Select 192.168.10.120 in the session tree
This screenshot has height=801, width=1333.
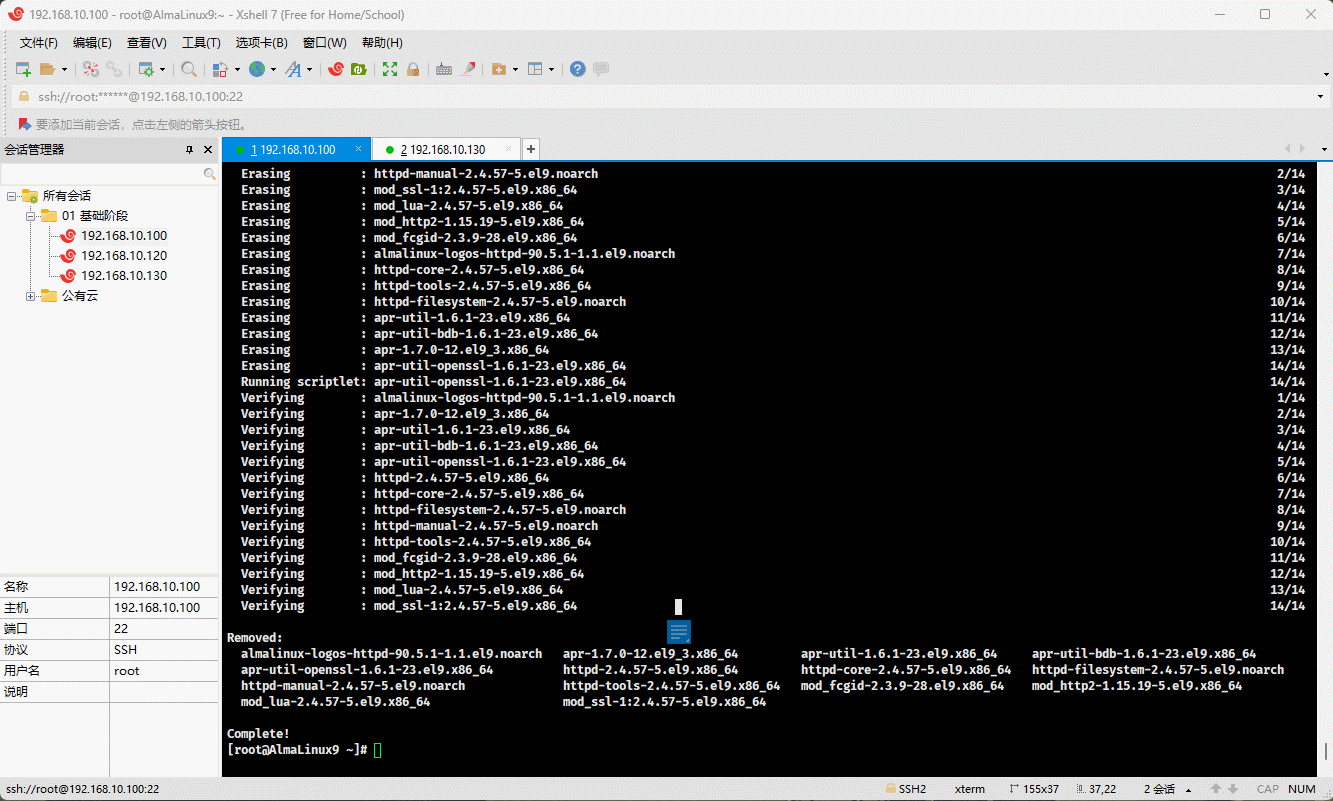pos(123,256)
